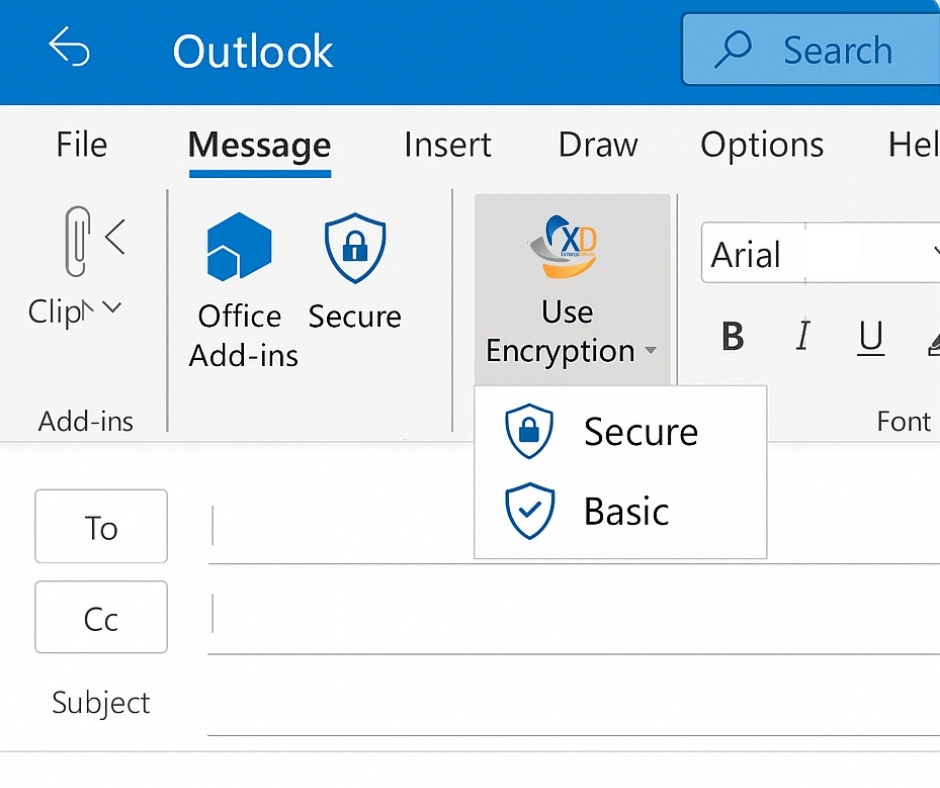This screenshot has height=788, width=940.
Task: Click the Cc recipients button
Action: click(100, 617)
